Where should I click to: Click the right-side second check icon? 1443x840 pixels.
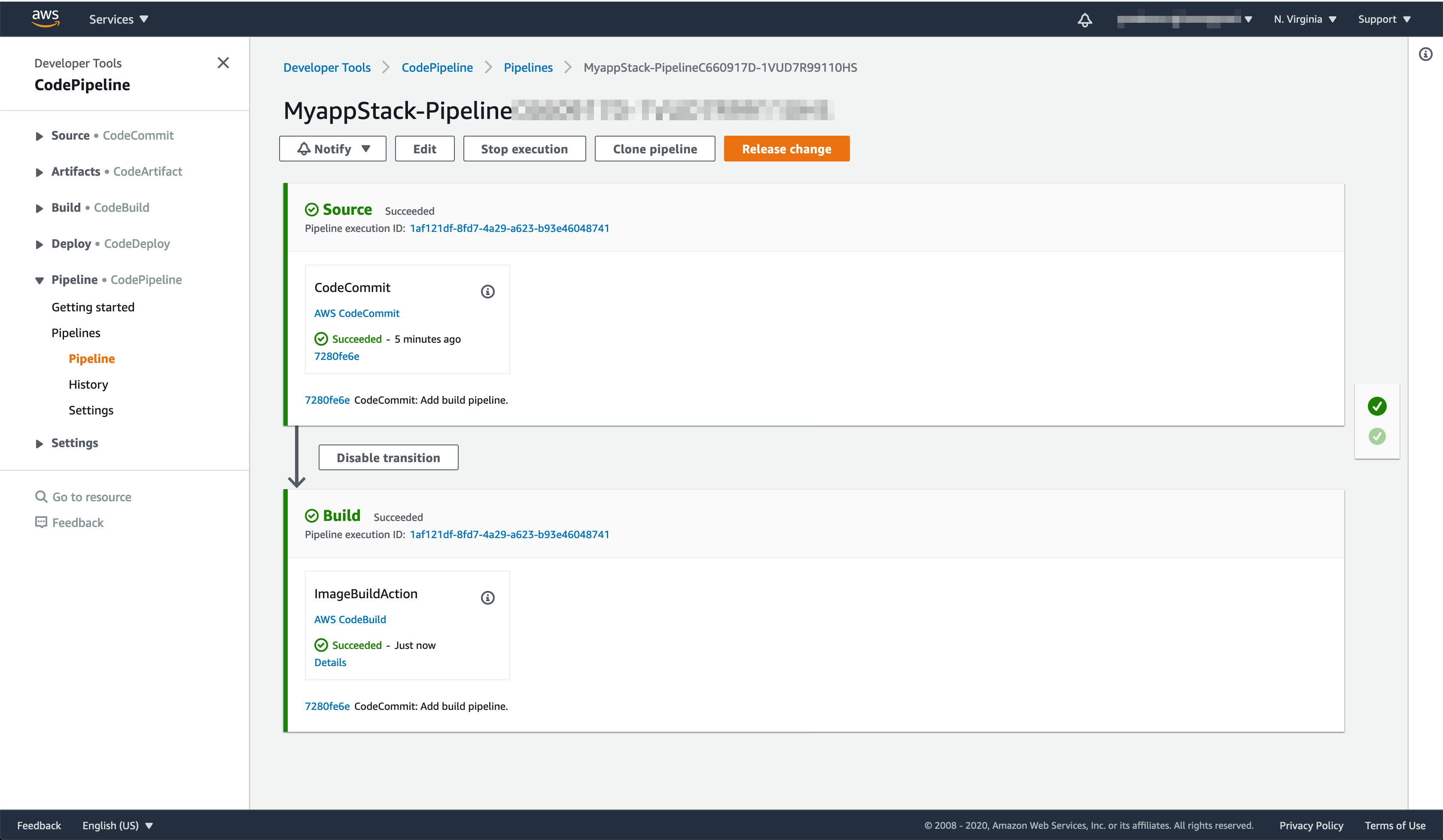coord(1378,435)
